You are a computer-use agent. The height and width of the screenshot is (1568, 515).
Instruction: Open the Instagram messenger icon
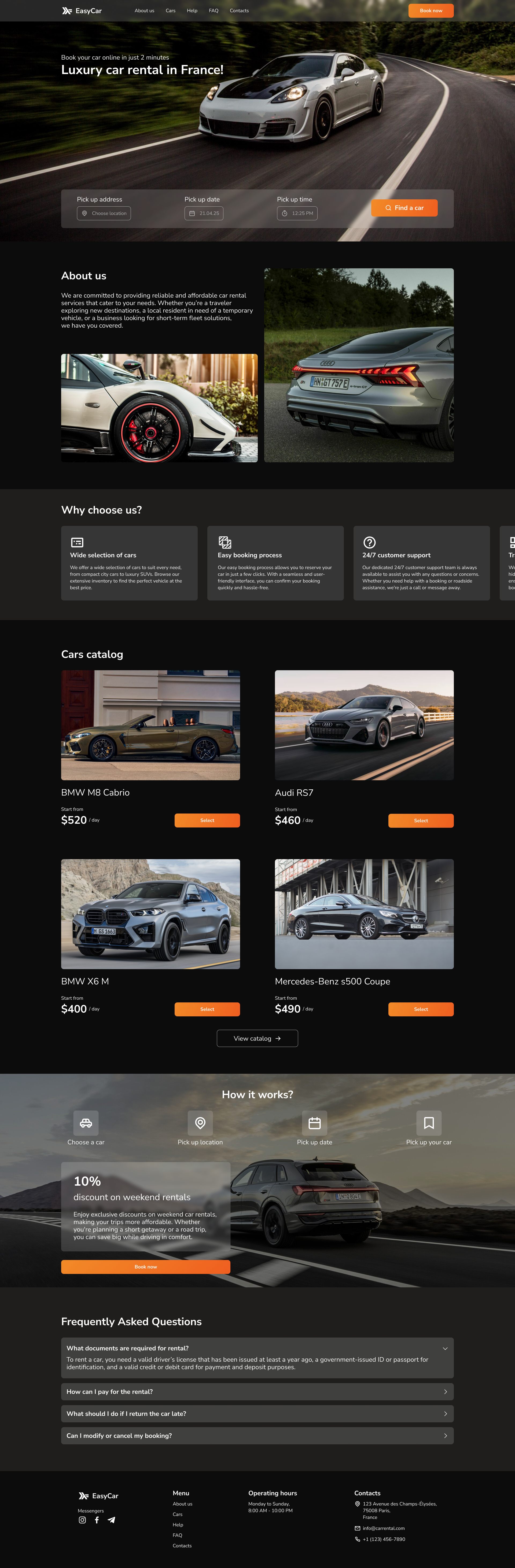tap(82, 1520)
